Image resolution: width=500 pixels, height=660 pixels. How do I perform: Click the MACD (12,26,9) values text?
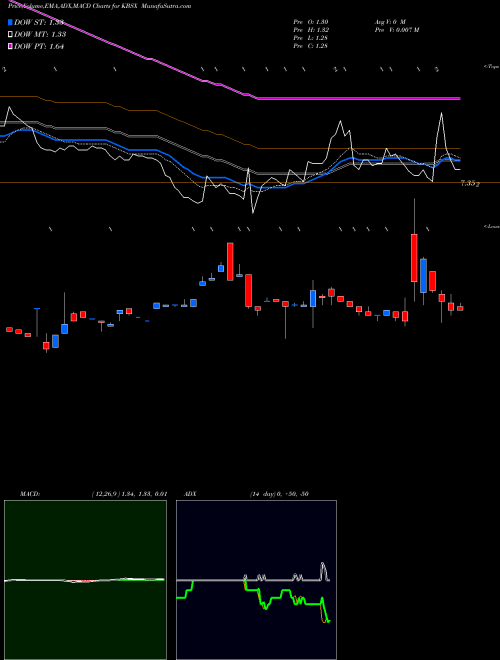(129, 494)
